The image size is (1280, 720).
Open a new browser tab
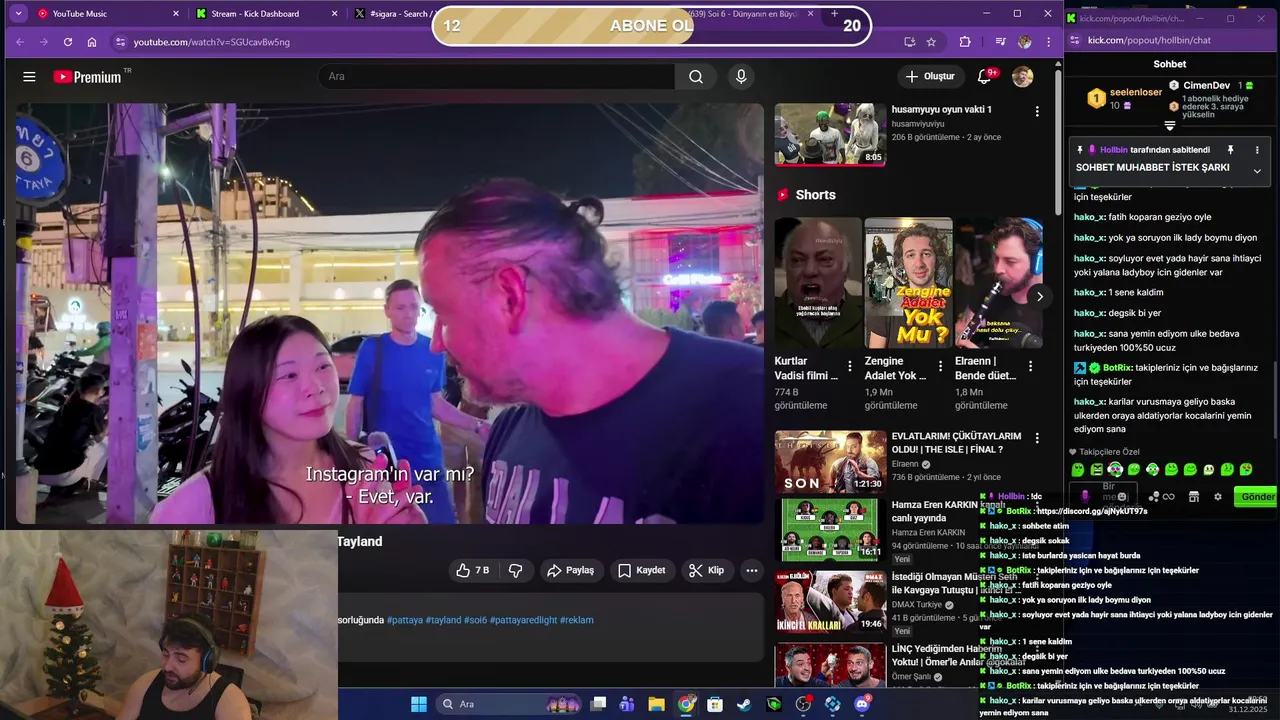pyautogui.click(x=835, y=14)
